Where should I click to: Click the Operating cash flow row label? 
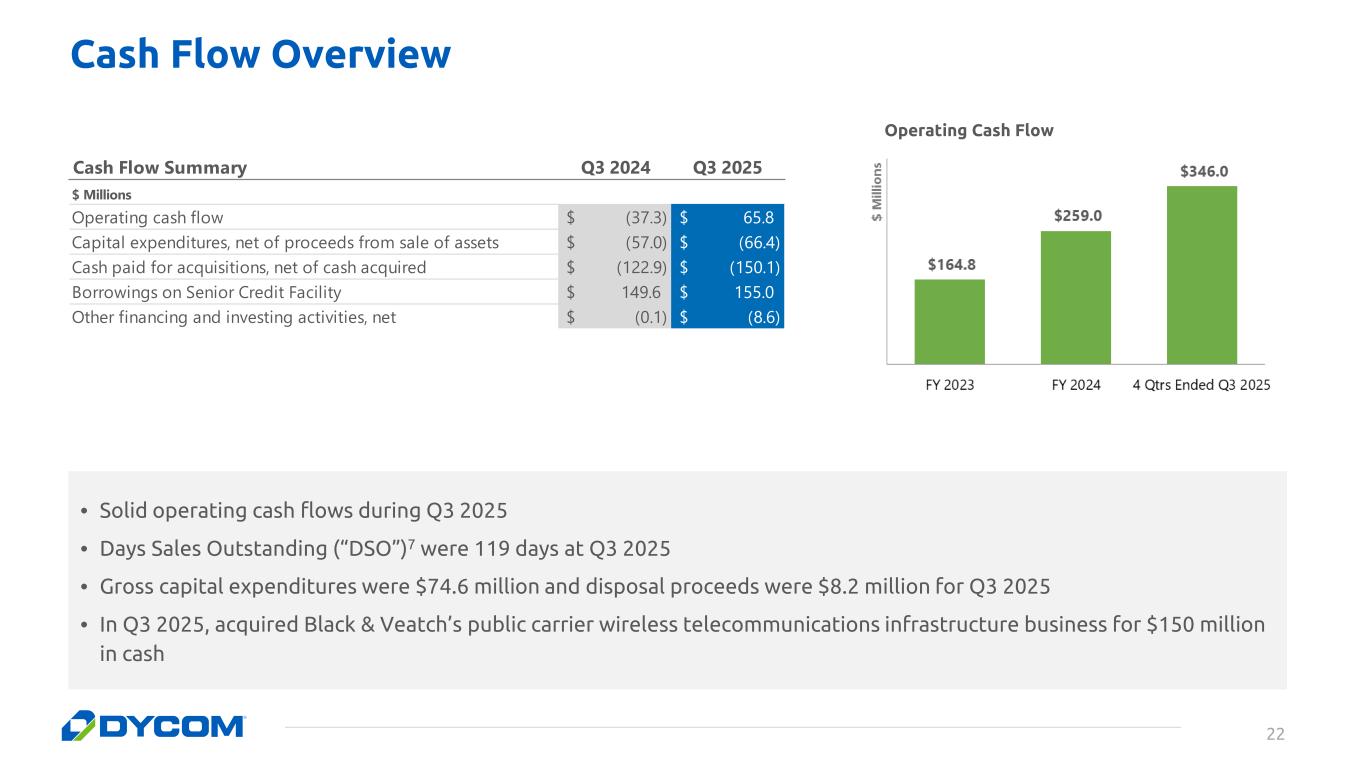(147, 217)
